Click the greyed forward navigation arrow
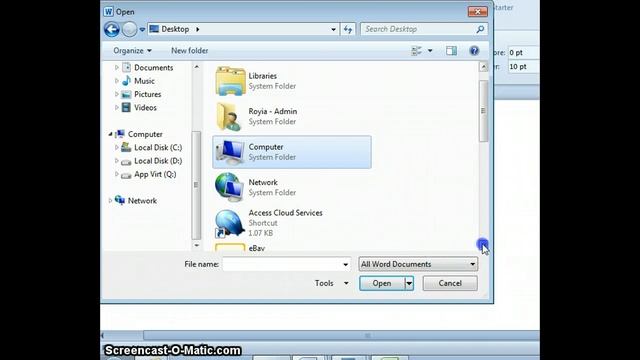Image resolution: width=640 pixels, height=360 pixels. click(x=129, y=29)
